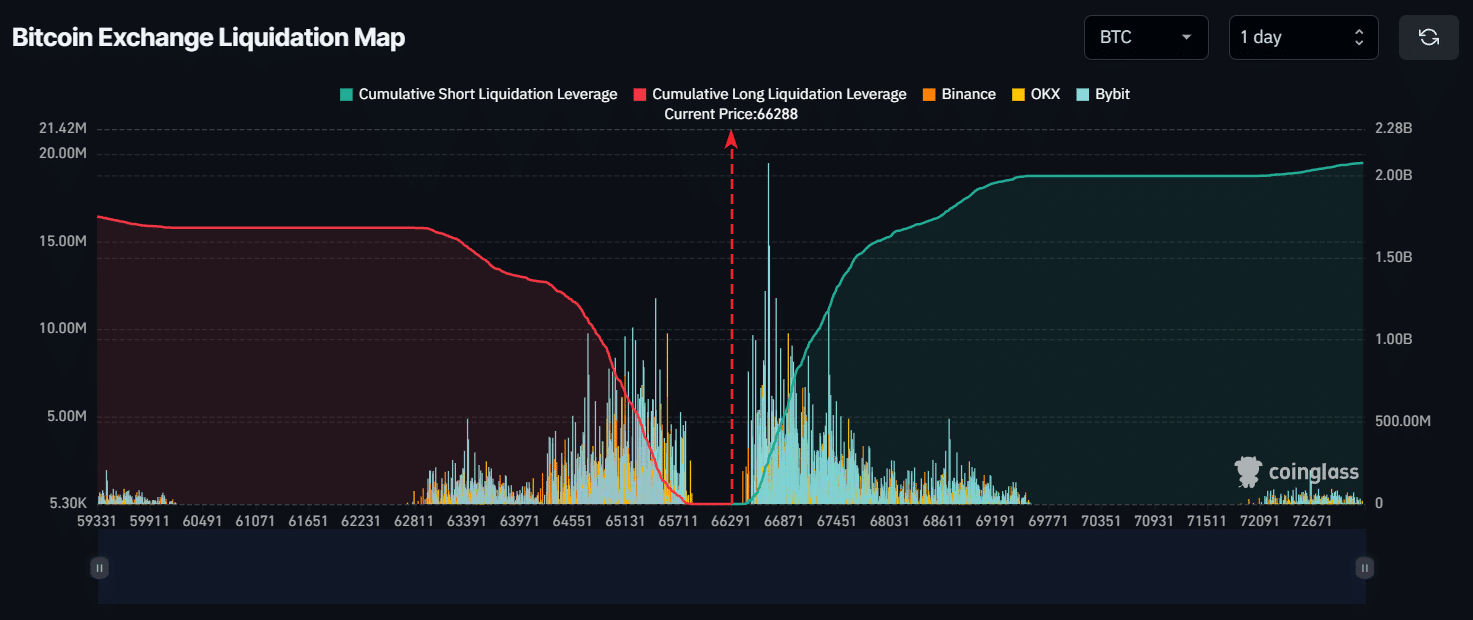Click the refresh chart icon button
This screenshot has height=620, width=1473.
[x=1429, y=37]
